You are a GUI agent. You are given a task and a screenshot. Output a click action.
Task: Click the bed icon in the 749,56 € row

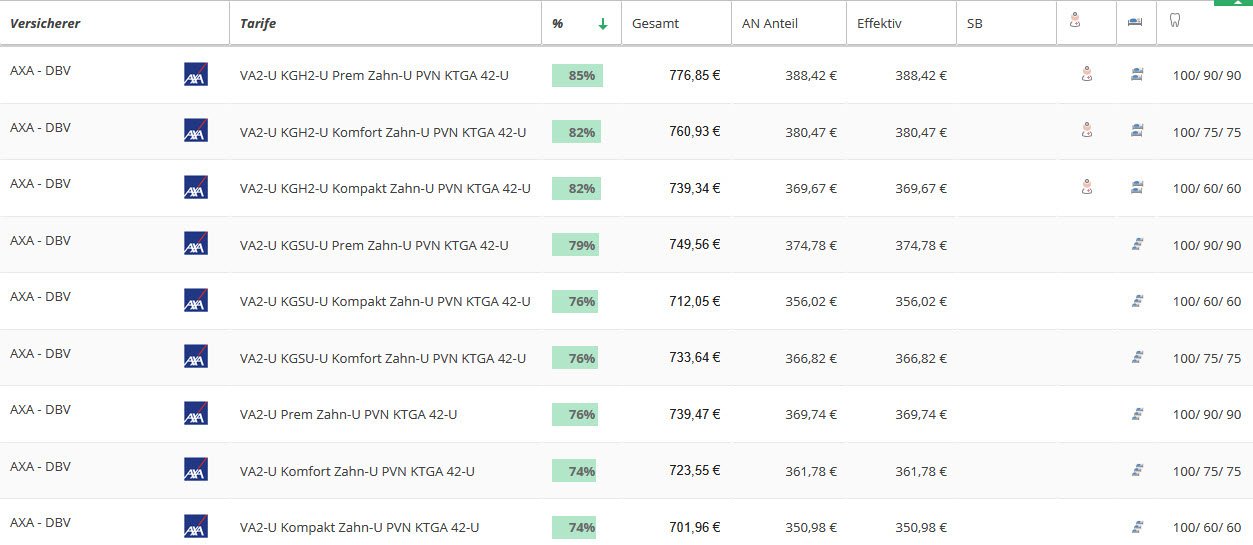1136,244
